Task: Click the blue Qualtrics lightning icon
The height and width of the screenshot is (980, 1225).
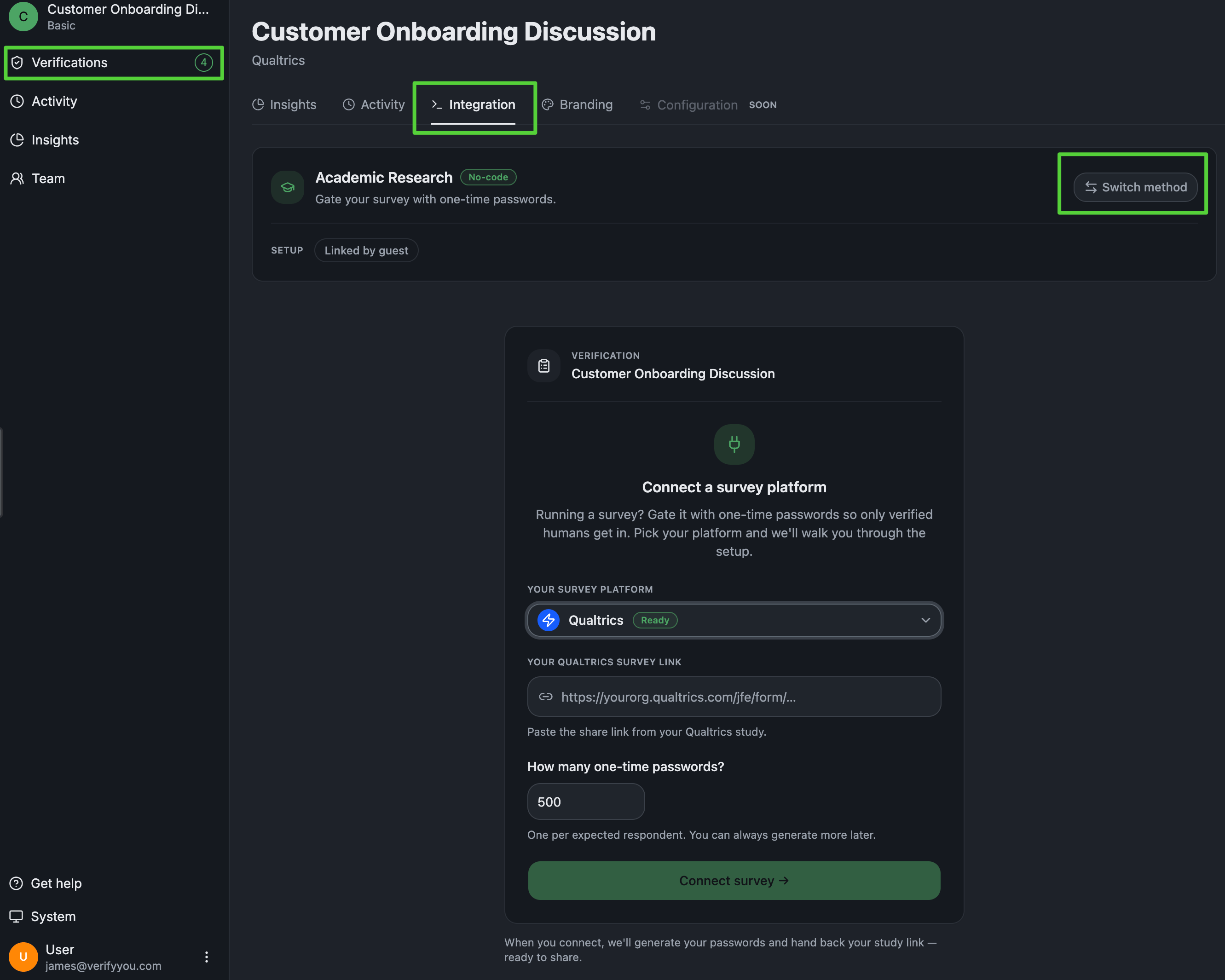Action: (548, 620)
